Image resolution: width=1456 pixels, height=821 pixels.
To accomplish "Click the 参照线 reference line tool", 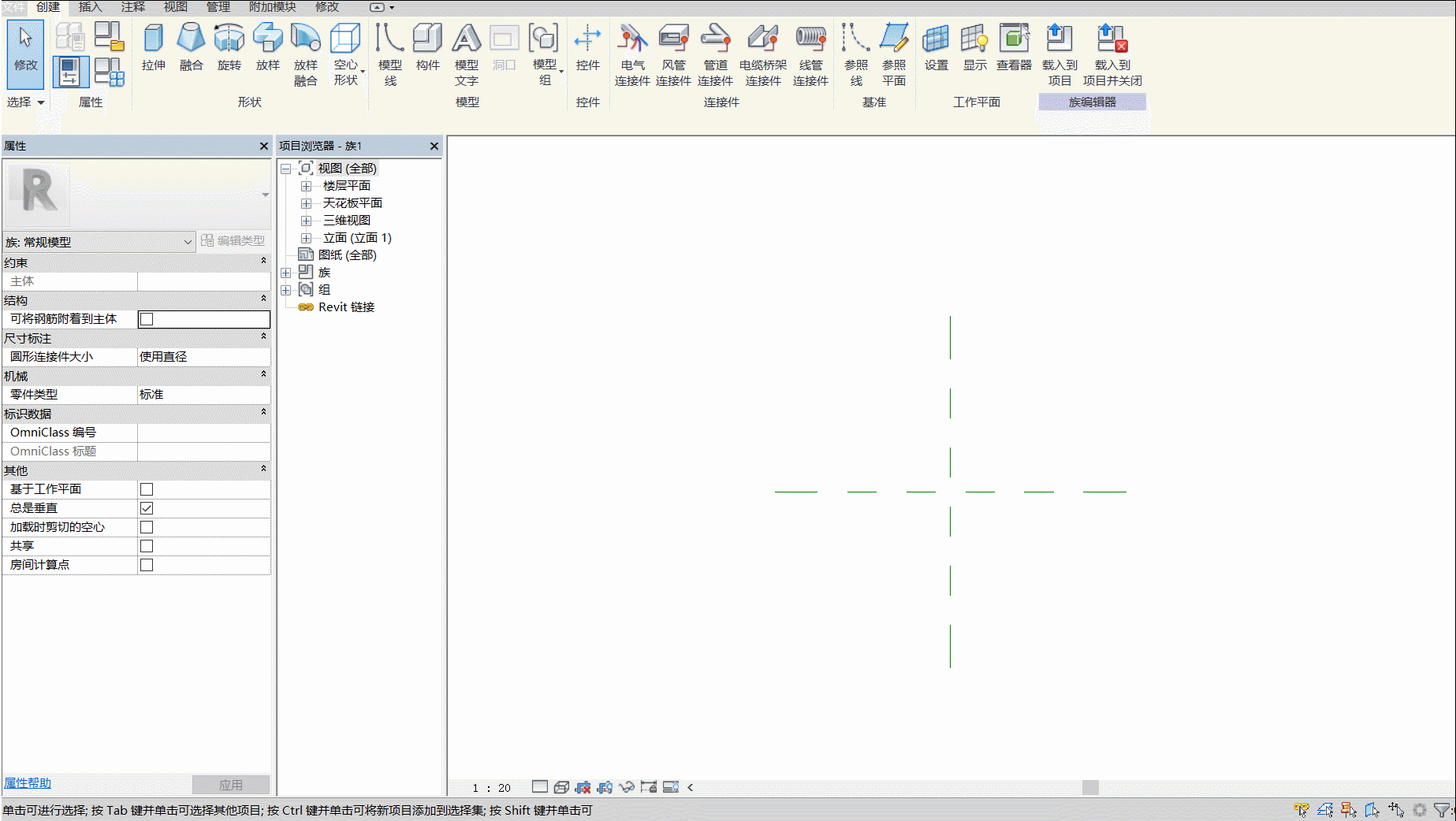I will click(x=856, y=54).
